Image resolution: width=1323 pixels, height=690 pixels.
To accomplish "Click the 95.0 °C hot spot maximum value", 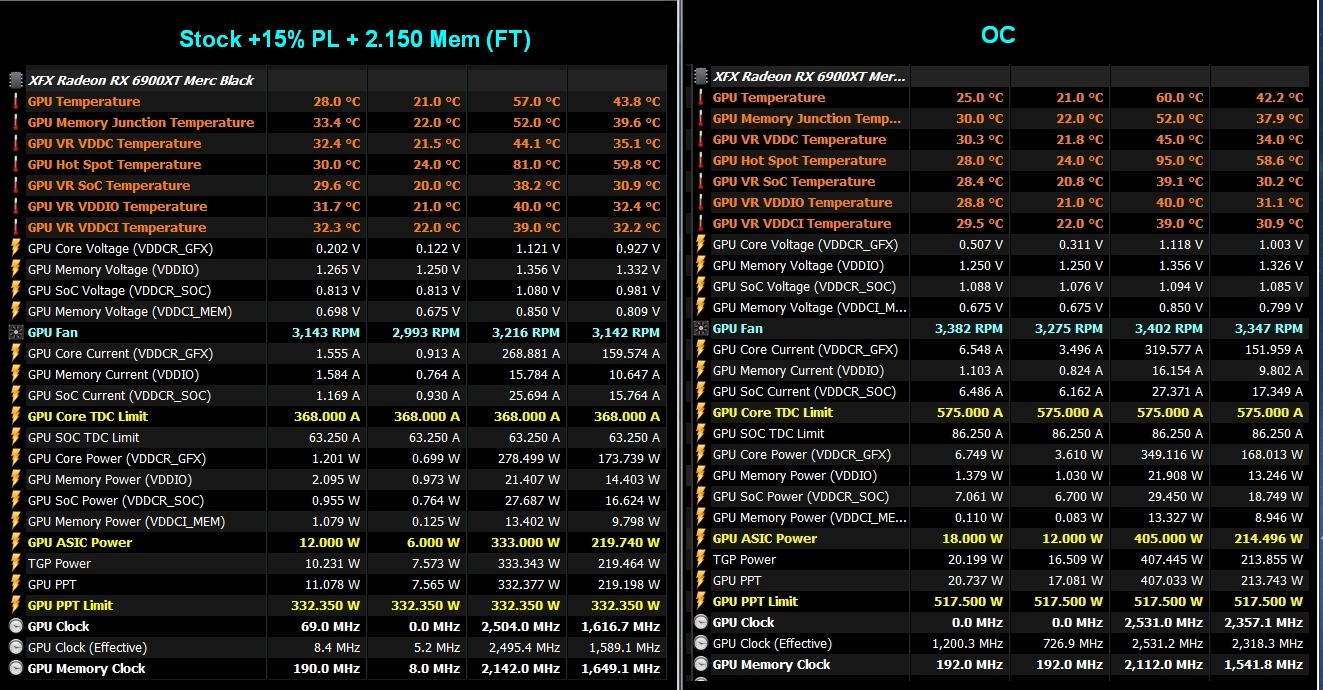I will [x=1179, y=160].
